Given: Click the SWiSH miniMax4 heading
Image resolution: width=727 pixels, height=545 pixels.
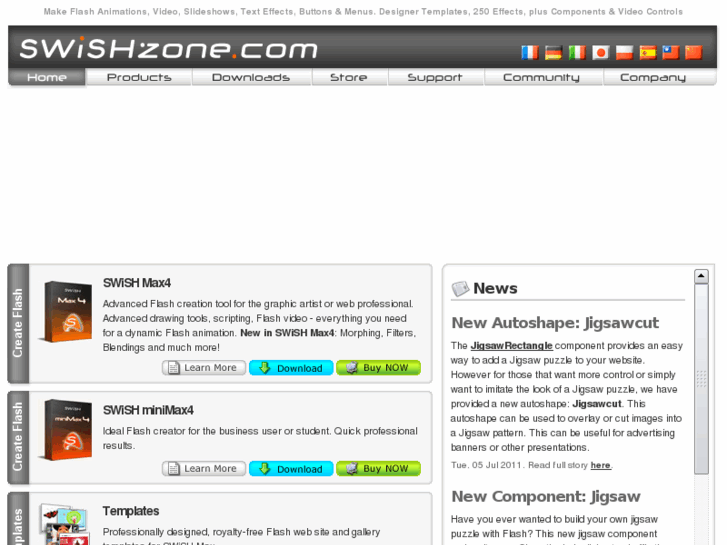Looking at the screenshot, I should point(148,410).
